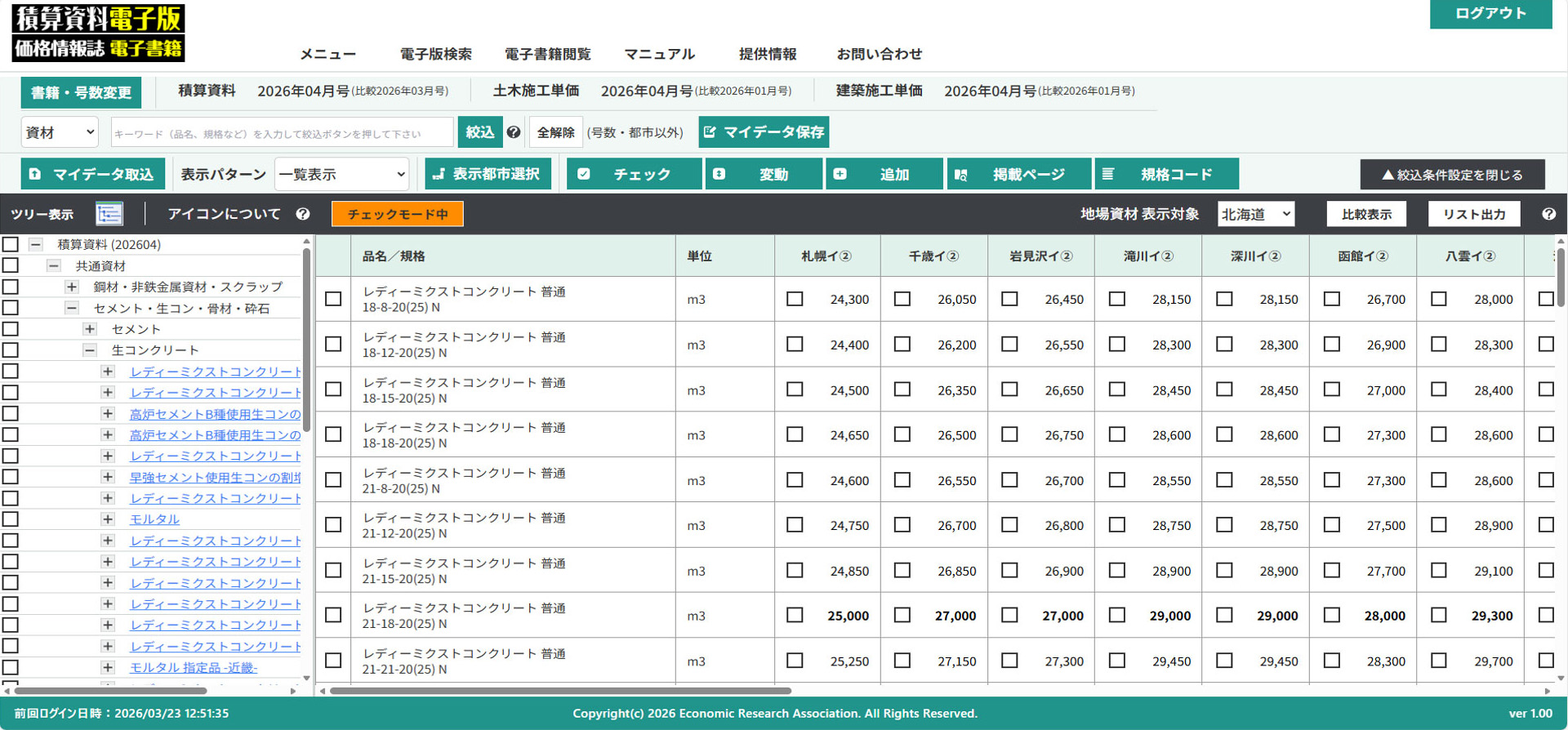
Task: Click the tree view icon beside ツリー表示
Action: pyautogui.click(x=109, y=214)
